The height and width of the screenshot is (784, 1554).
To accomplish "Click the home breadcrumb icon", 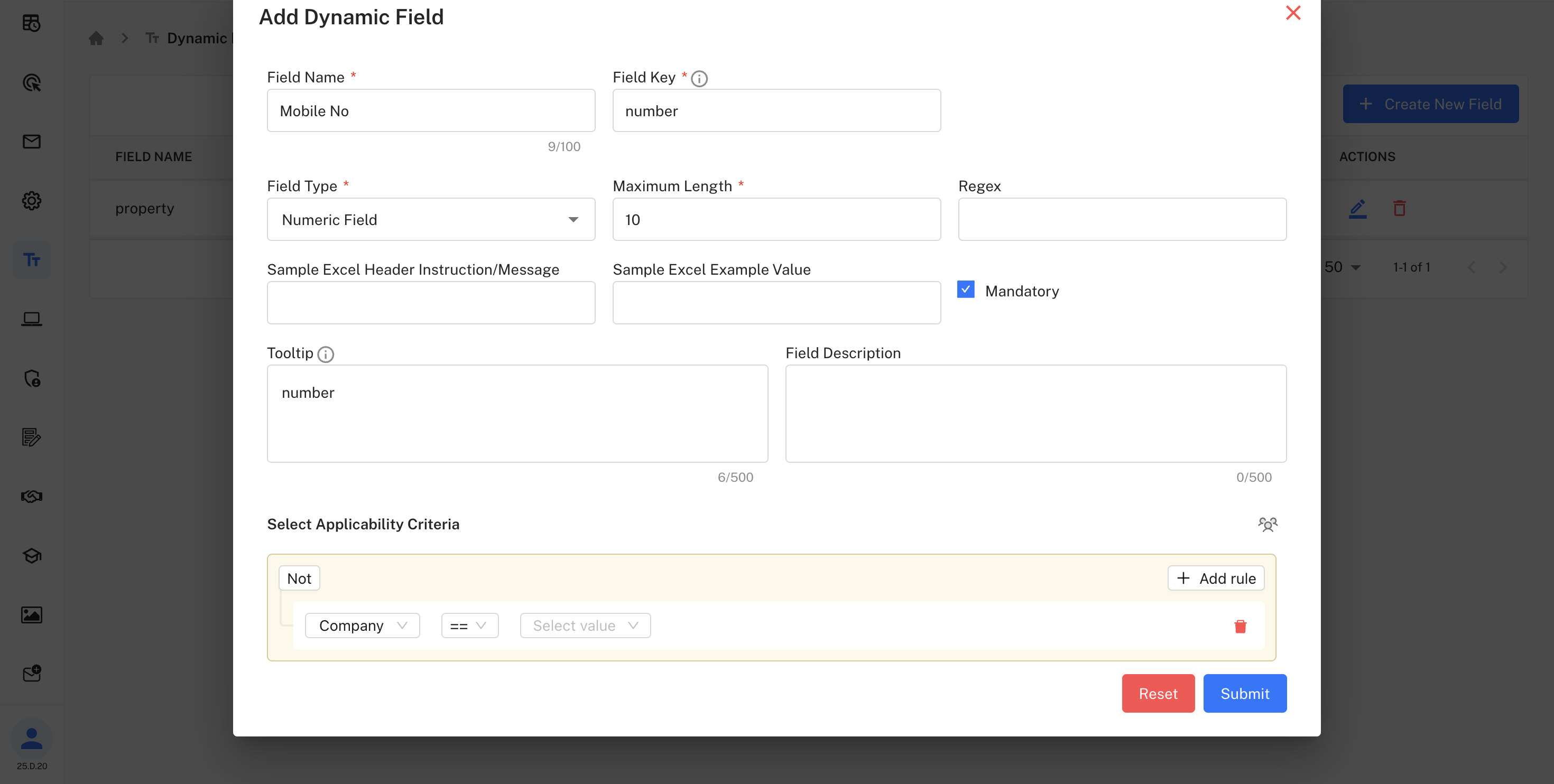I will tap(96, 38).
